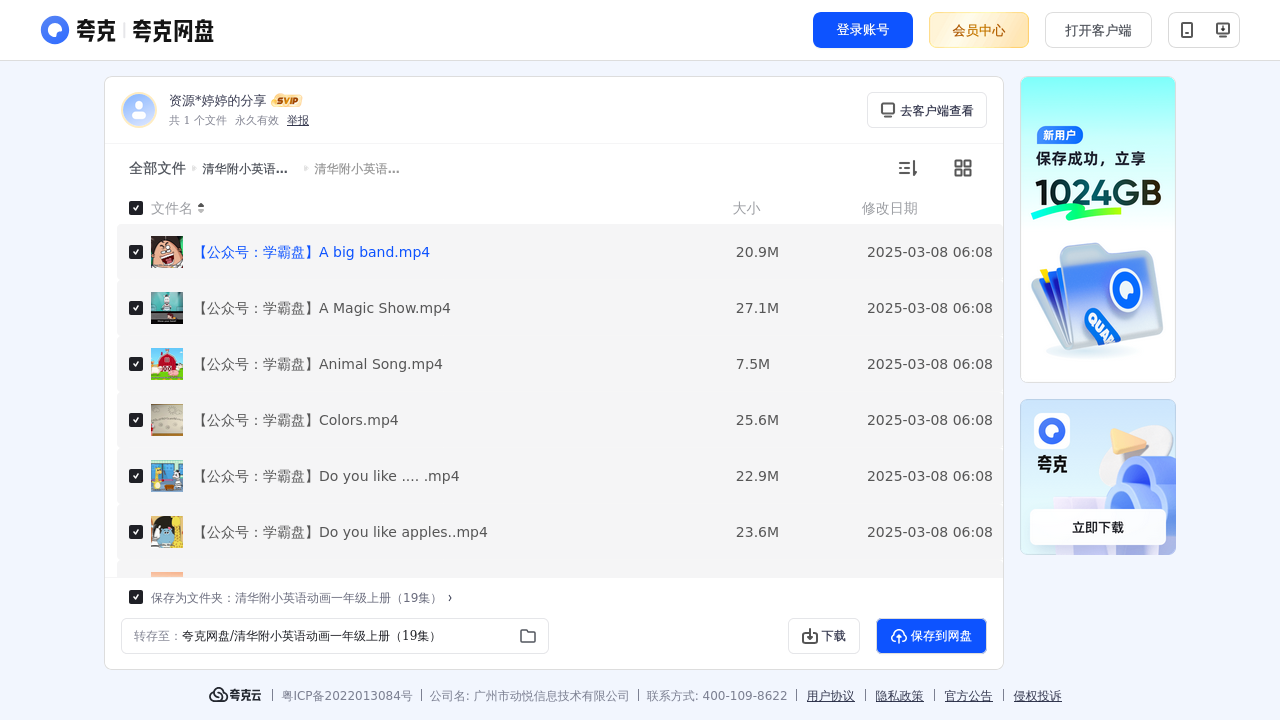Open the 转存至 destination path selector
The image size is (1280, 720).
(335, 636)
